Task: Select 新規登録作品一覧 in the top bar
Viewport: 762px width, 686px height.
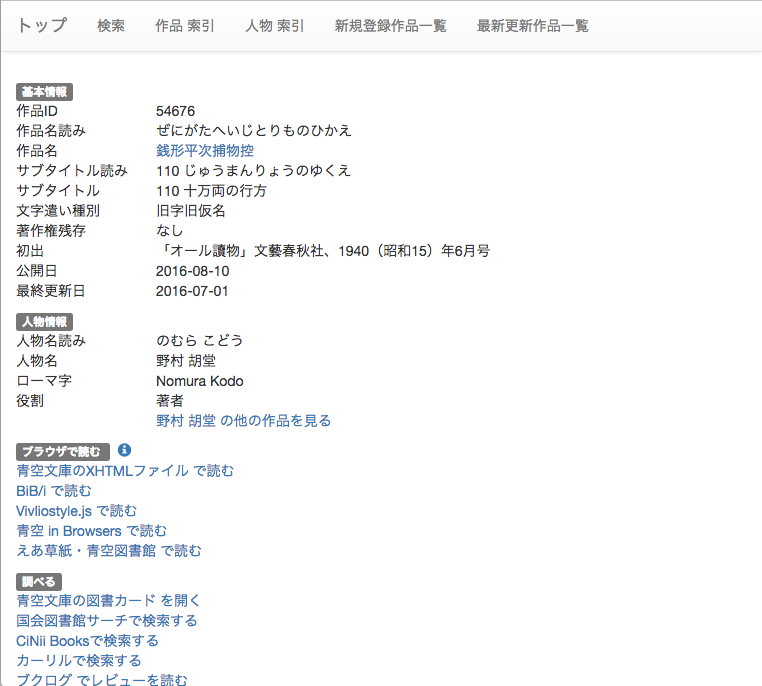Action: pyautogui.click(x=391, y=26)
